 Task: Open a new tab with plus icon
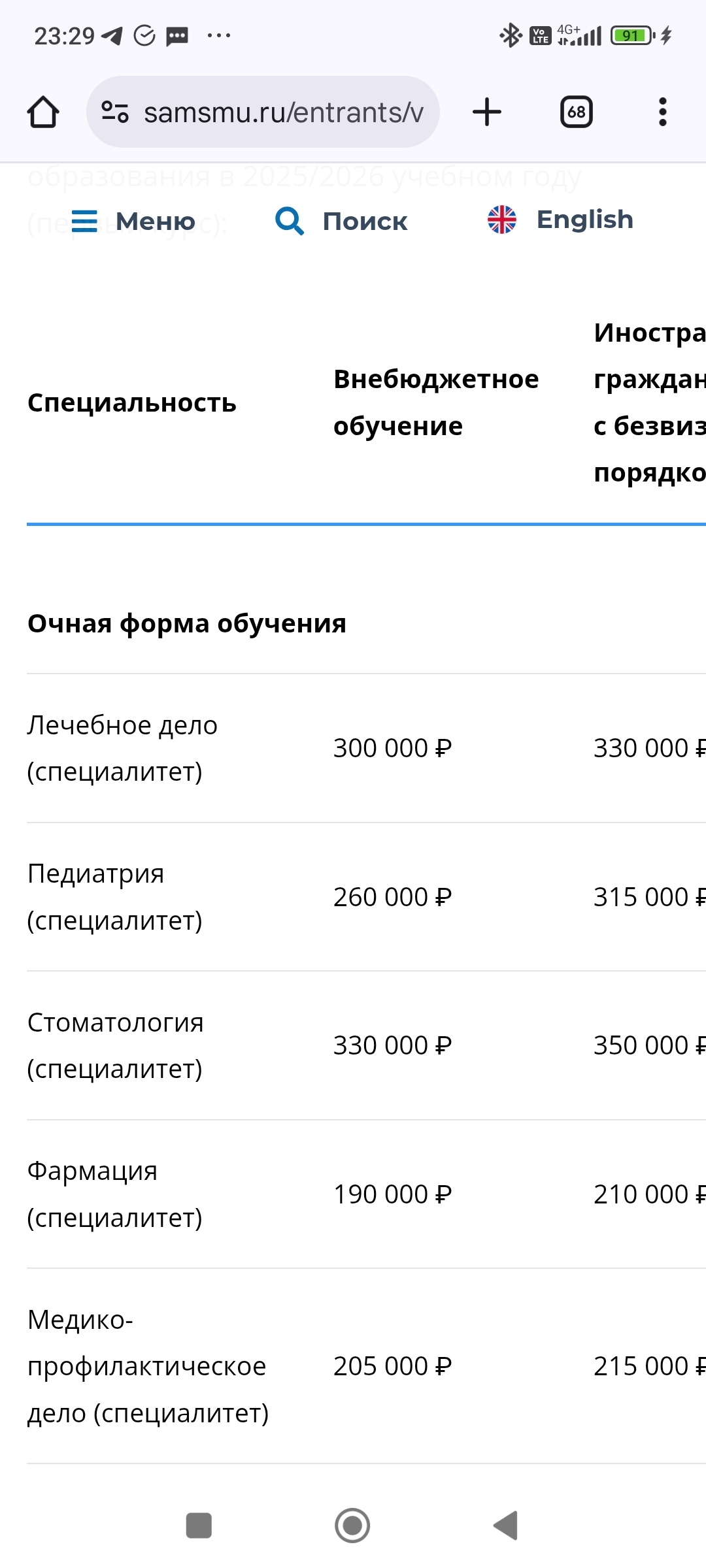click(x=487, y=112)
